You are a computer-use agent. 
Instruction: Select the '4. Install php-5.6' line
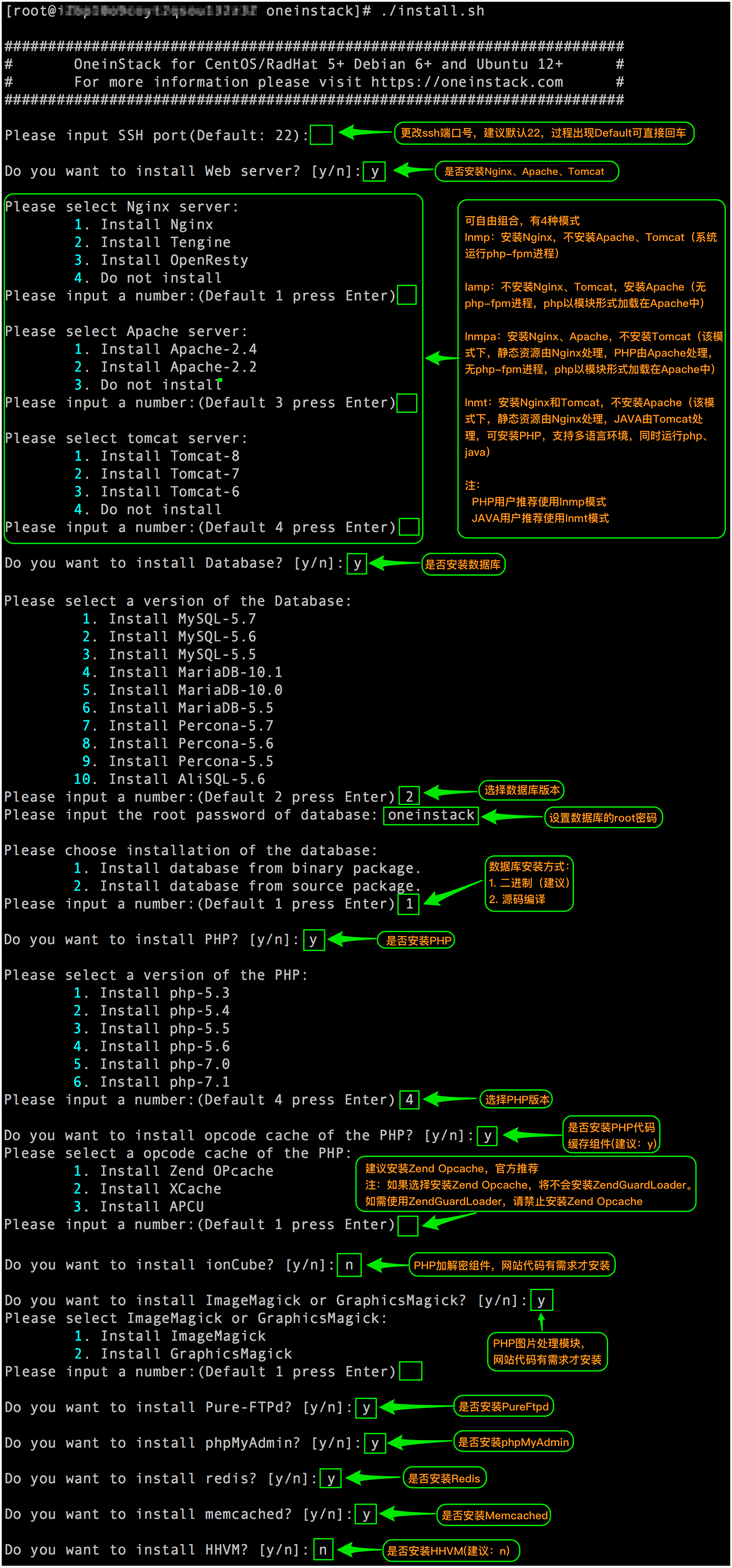click(152, 1047)
